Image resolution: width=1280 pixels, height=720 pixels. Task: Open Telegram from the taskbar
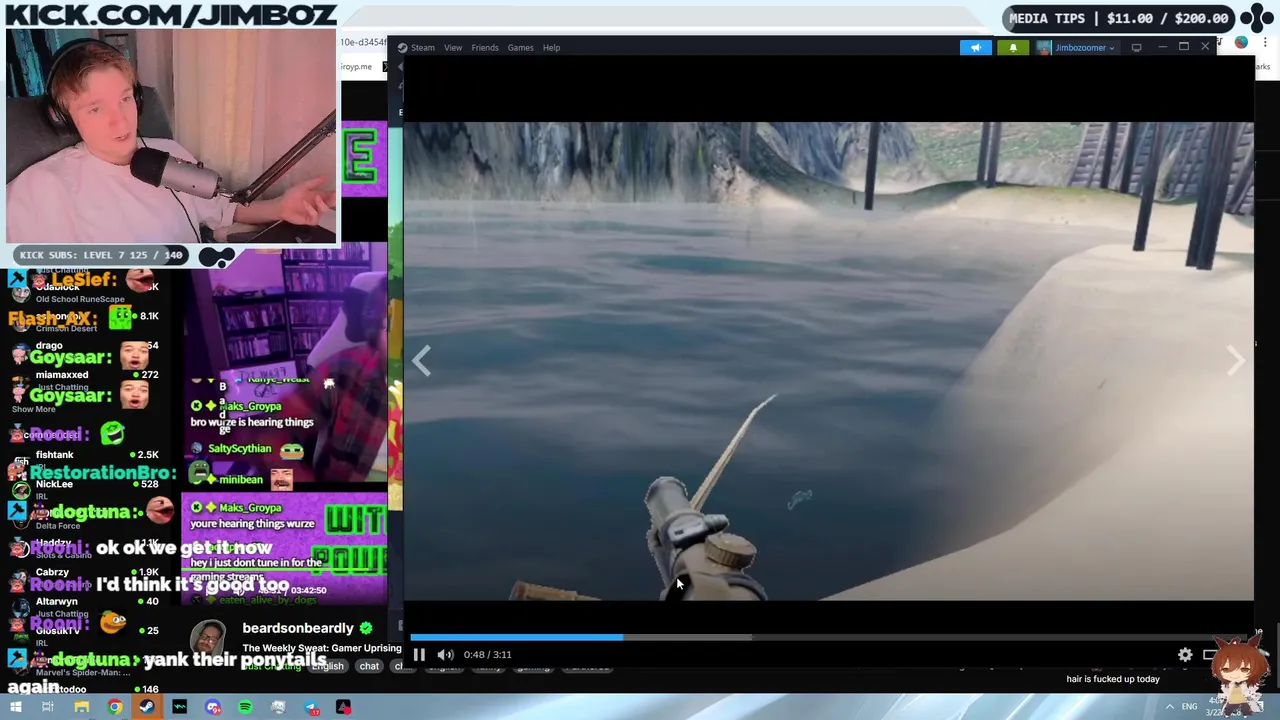click(x=311, y=707)
